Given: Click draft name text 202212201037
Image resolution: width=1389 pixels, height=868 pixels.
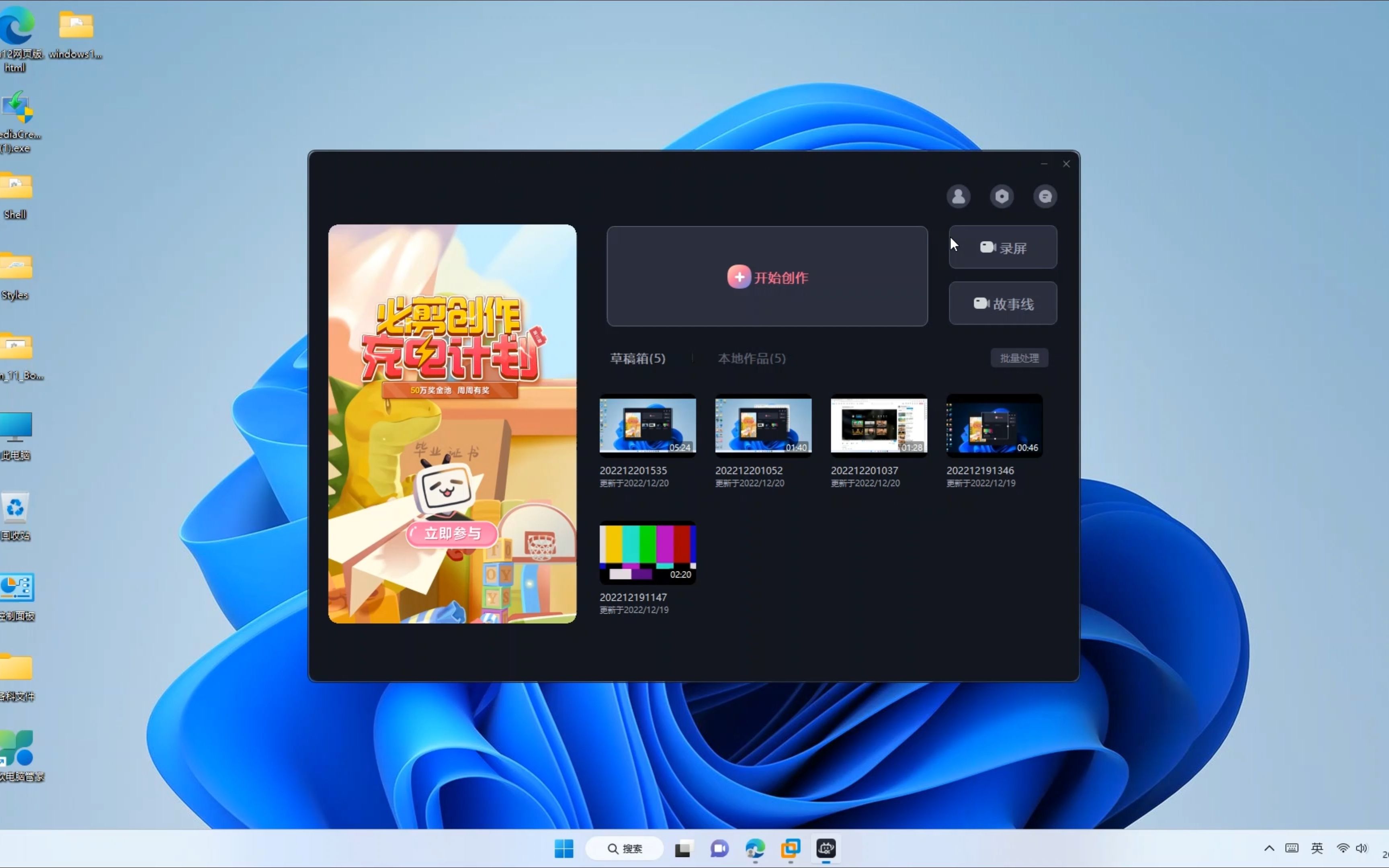Looking at the screenshot, I should tap(865, 470).
